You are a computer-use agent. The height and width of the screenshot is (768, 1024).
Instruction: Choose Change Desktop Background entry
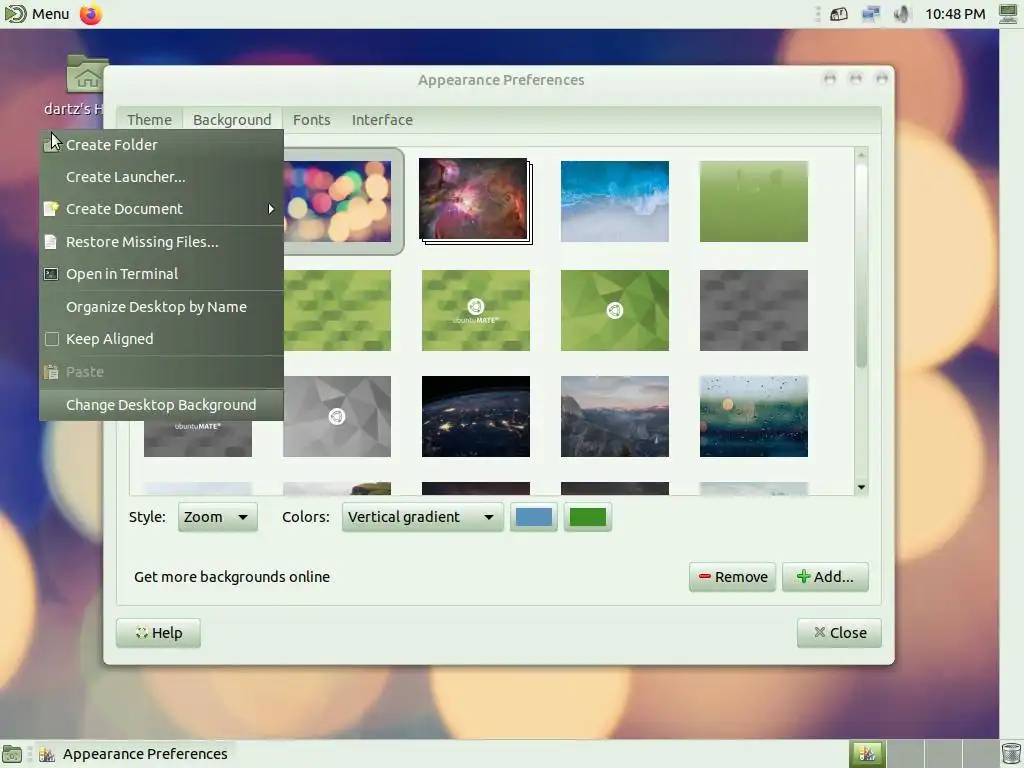(x=161, y=404)
